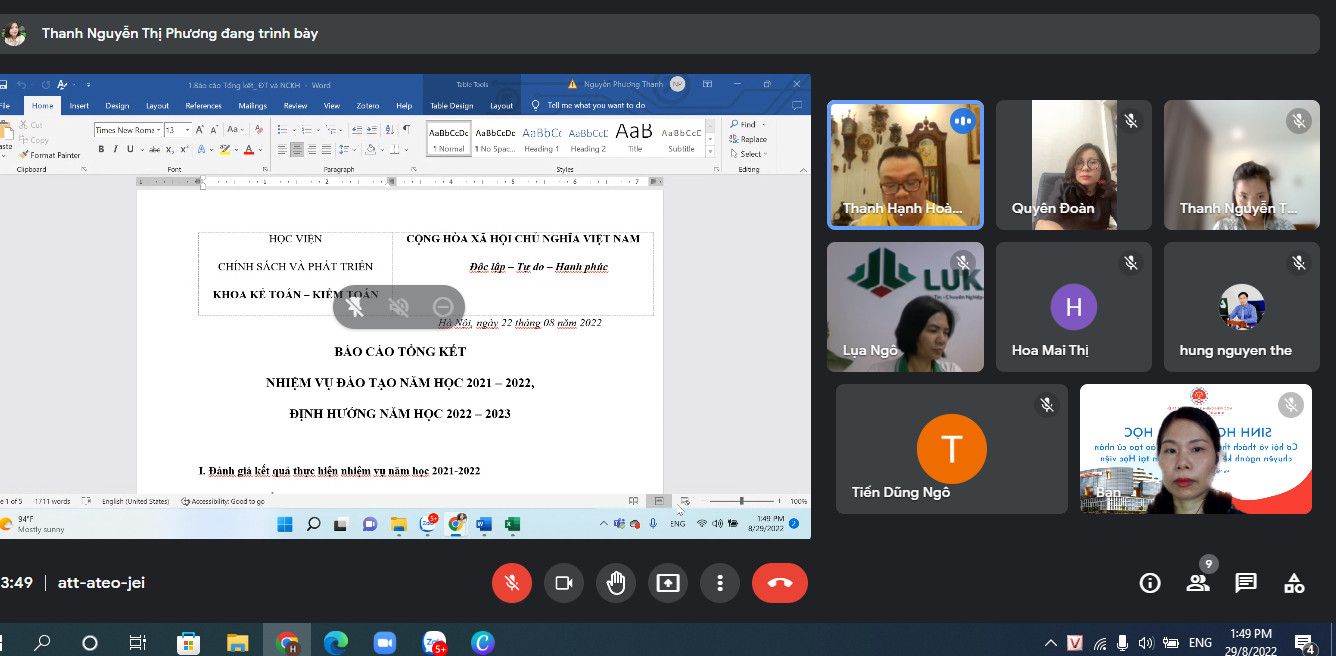Screen dimensions: 1336x656
Task: Adjust the Word zoom slider
Action: 741,501
